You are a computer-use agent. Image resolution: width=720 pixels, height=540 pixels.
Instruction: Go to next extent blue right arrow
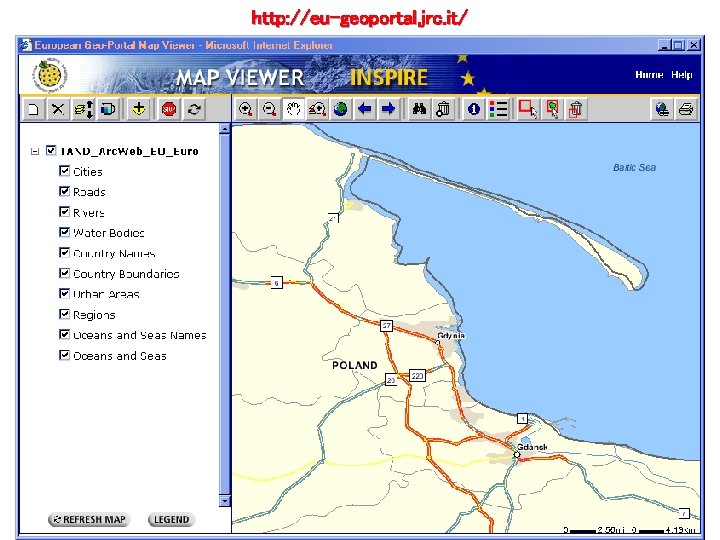(x=388, y=109)
